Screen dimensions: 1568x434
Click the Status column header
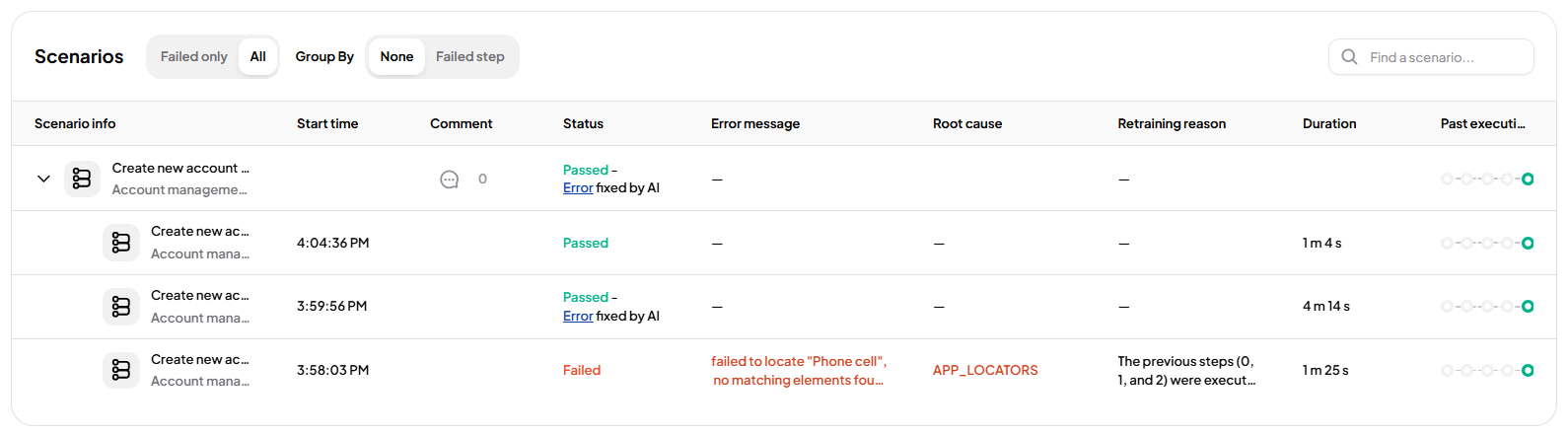pos(583,124)
